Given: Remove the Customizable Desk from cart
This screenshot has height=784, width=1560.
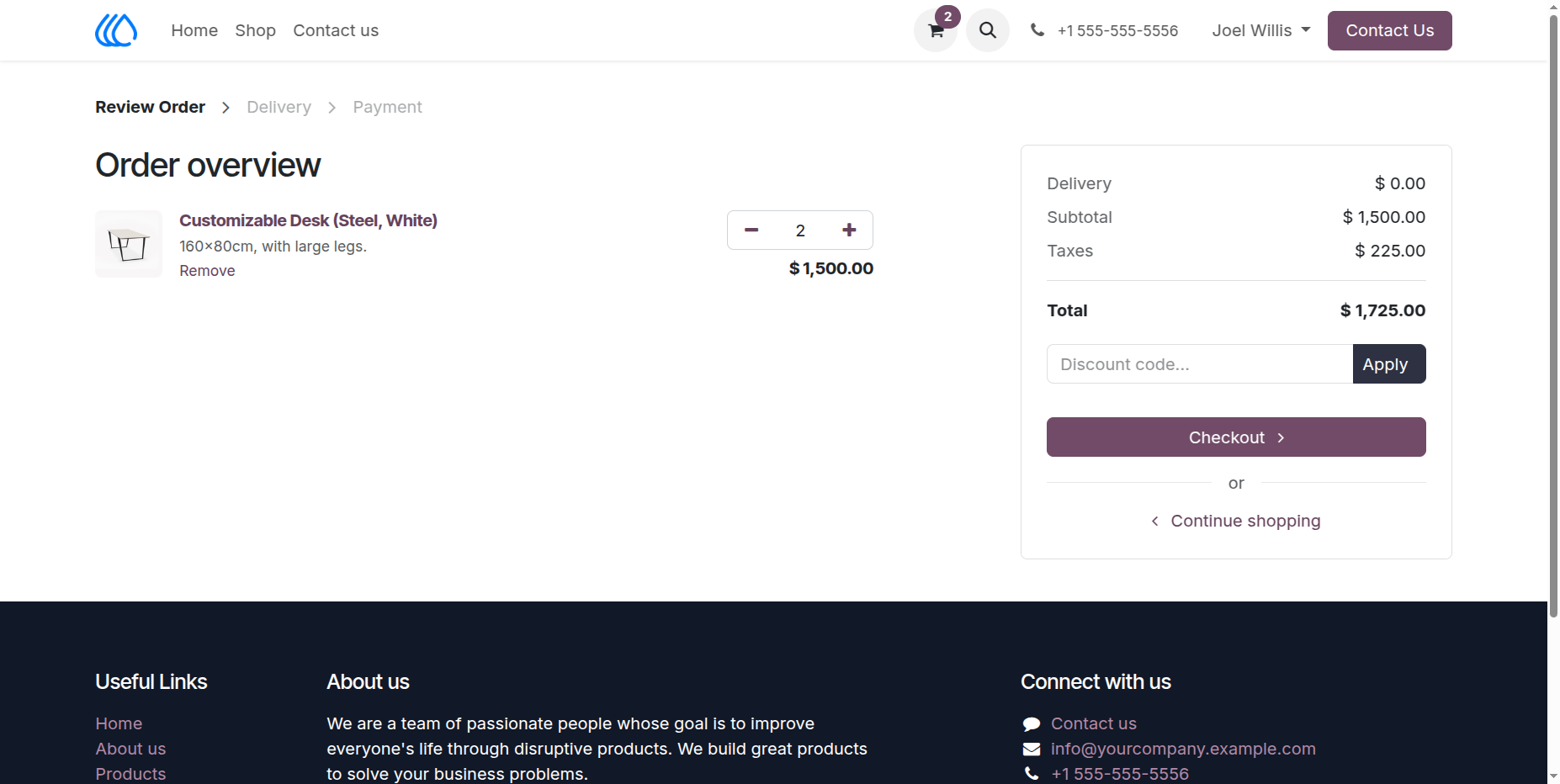Looking at the screenshot, I should (207, 271).
